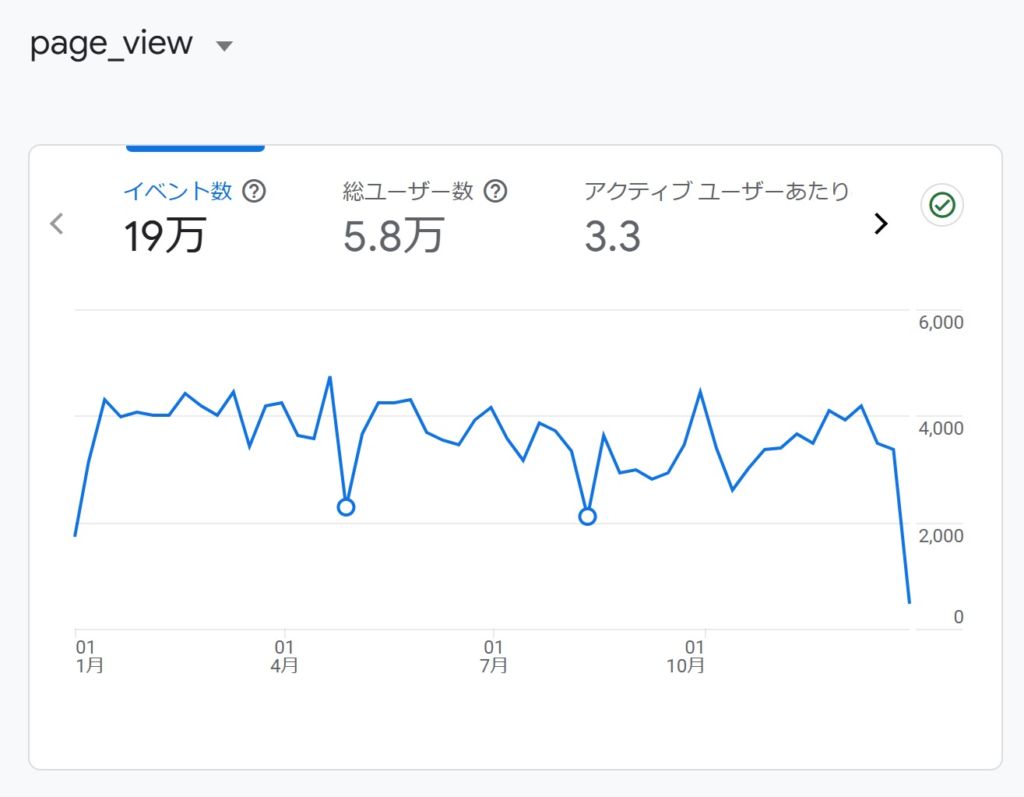Click the 01 1月 x-axis label
This screenshot has width=1024, height=797.
click(x=88, y=656)
